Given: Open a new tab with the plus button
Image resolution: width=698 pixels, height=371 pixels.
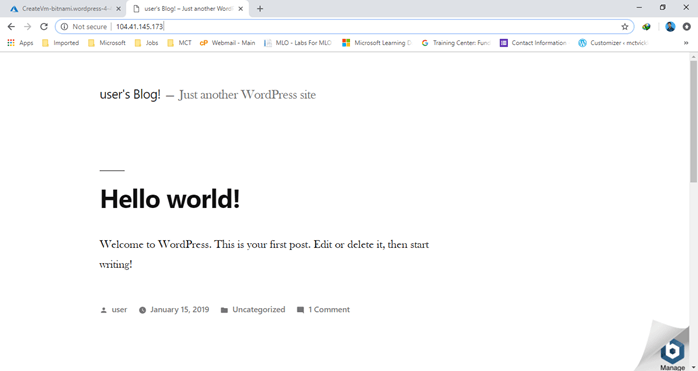Looking at the screenshot, I should (260, 8).
